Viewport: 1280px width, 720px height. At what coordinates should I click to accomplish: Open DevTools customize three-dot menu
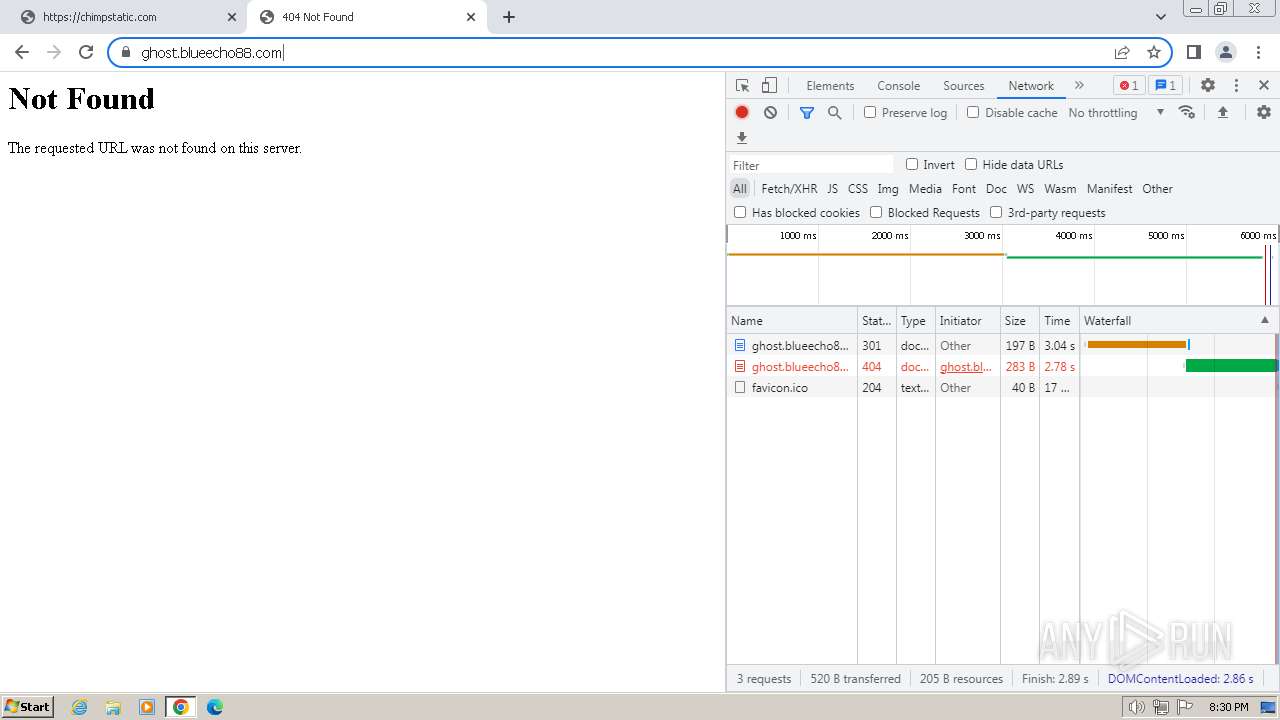1236,86
